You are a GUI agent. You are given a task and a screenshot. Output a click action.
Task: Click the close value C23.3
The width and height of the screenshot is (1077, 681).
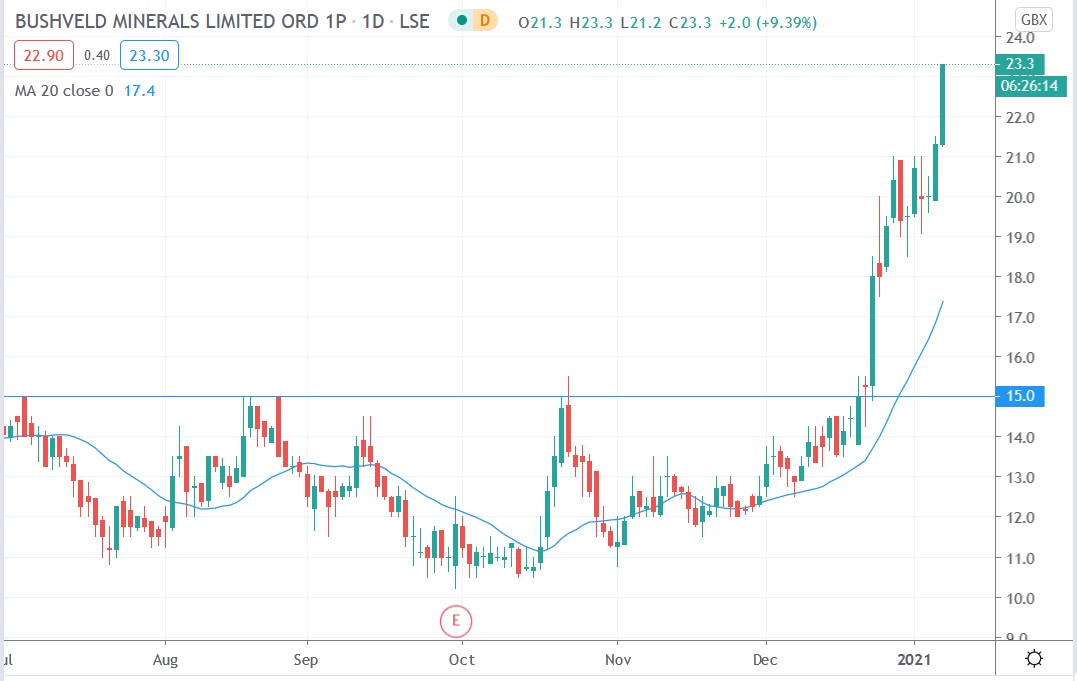690,23
